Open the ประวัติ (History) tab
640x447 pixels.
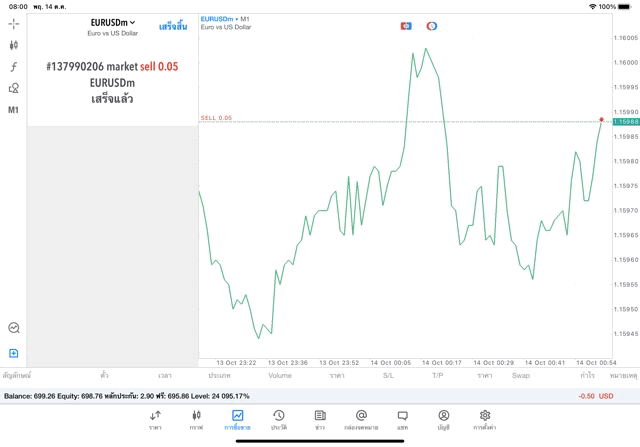point(279,420)
